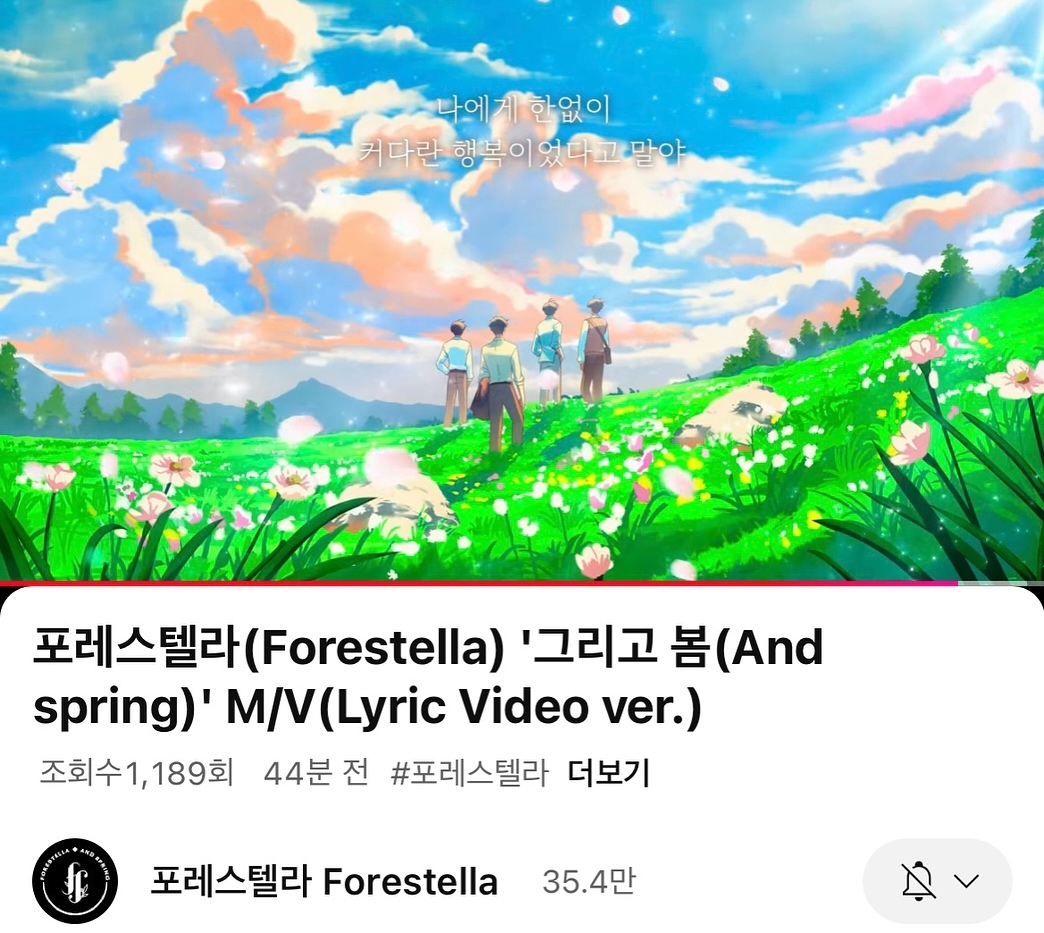Tap 더보기 to expand the description

pos(609,773)
